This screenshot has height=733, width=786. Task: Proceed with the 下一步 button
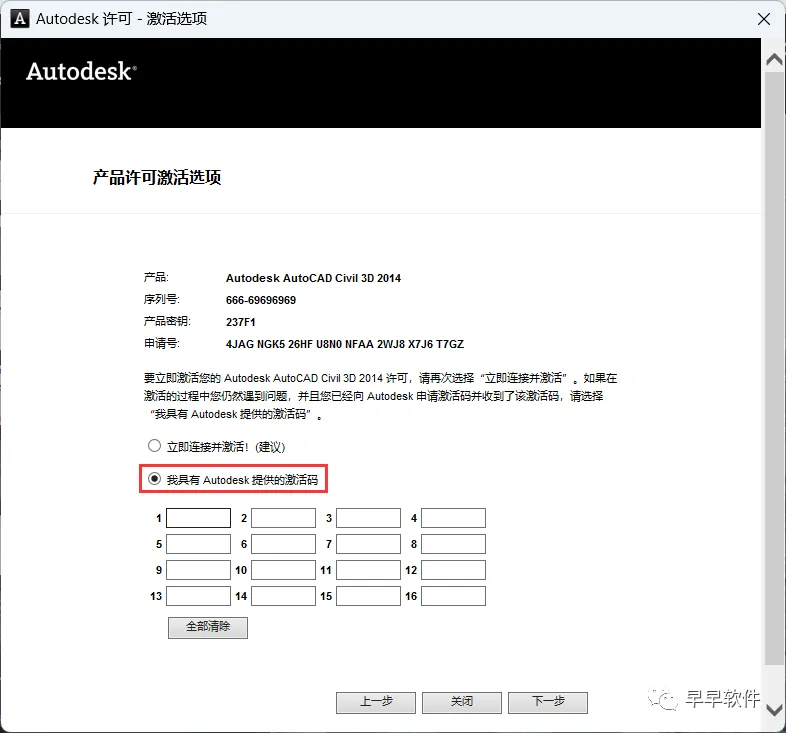(548, 702)
